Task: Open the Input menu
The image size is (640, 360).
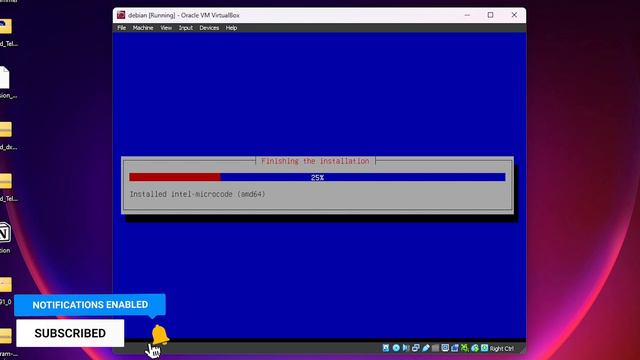Action: click(186, 28)
